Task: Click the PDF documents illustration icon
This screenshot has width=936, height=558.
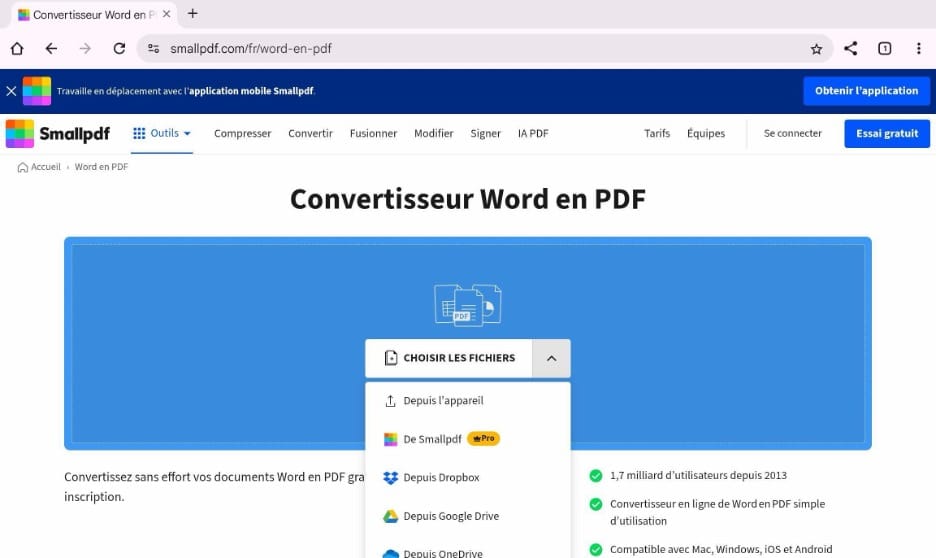Action: pyautogui.click(x=468, y=305)
